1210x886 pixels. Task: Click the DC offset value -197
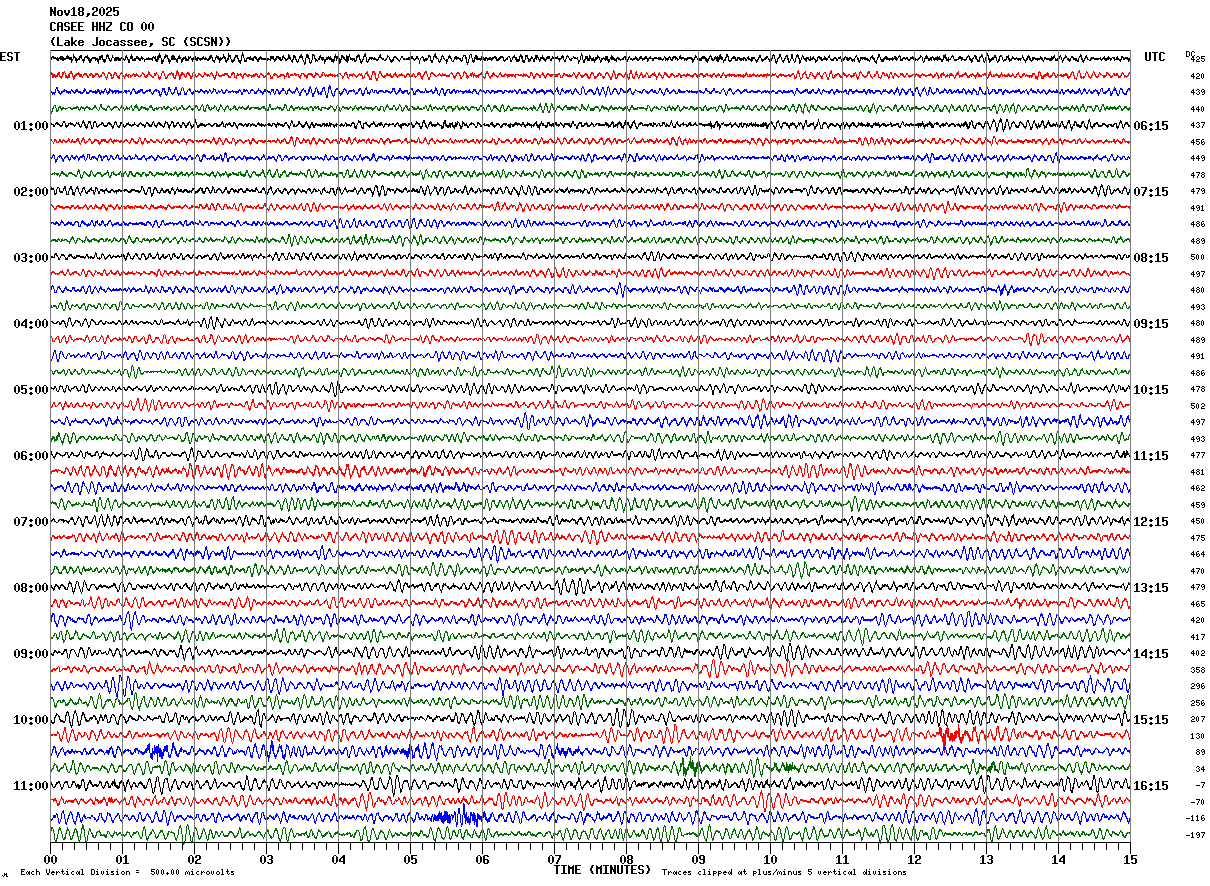(x=1195, y=834)
